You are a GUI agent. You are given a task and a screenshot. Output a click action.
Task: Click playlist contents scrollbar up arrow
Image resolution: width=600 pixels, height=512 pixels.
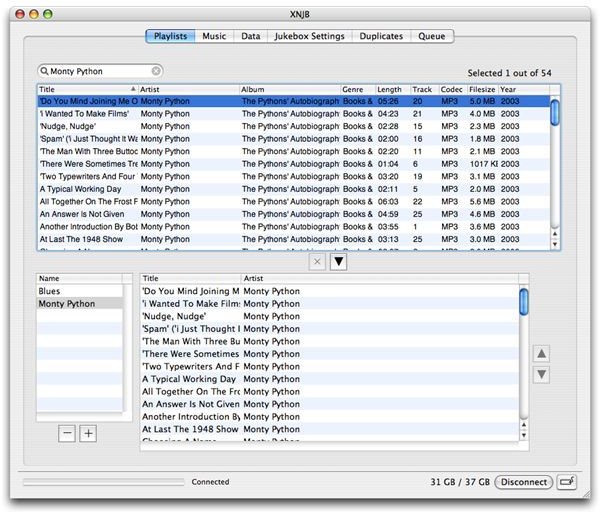[x=524, y=425]
